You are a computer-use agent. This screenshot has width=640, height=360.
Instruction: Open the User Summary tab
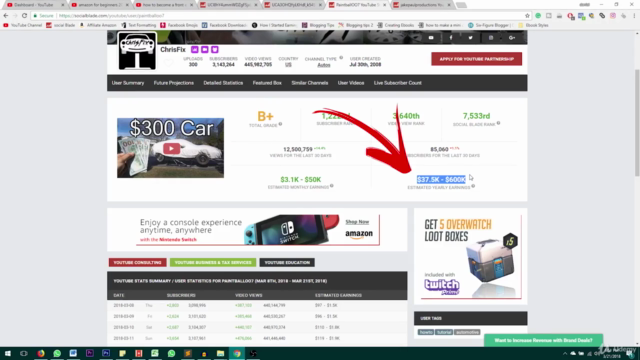(128, 83)
